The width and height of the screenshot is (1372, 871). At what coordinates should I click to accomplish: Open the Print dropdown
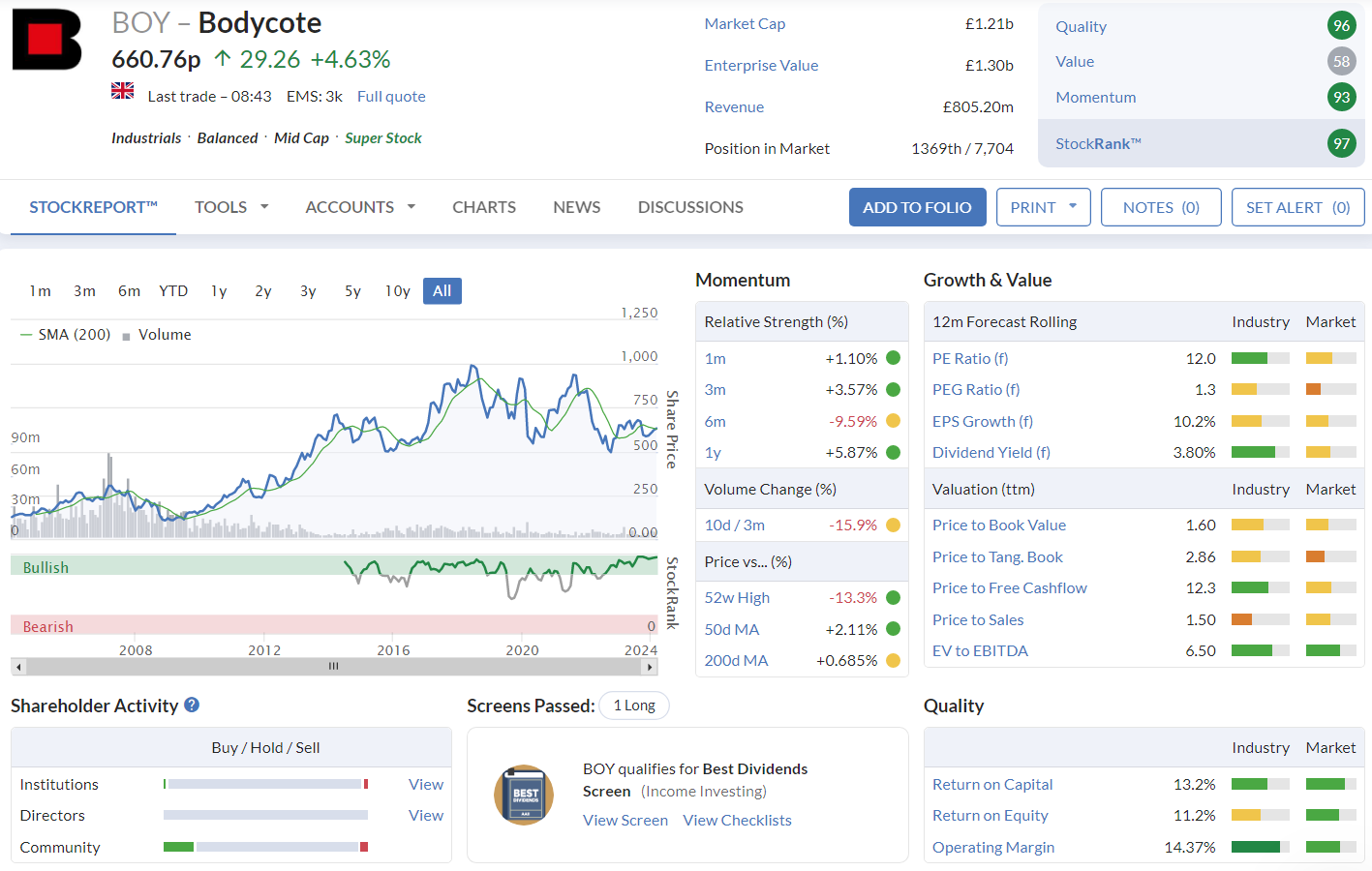pos(1044,207)
